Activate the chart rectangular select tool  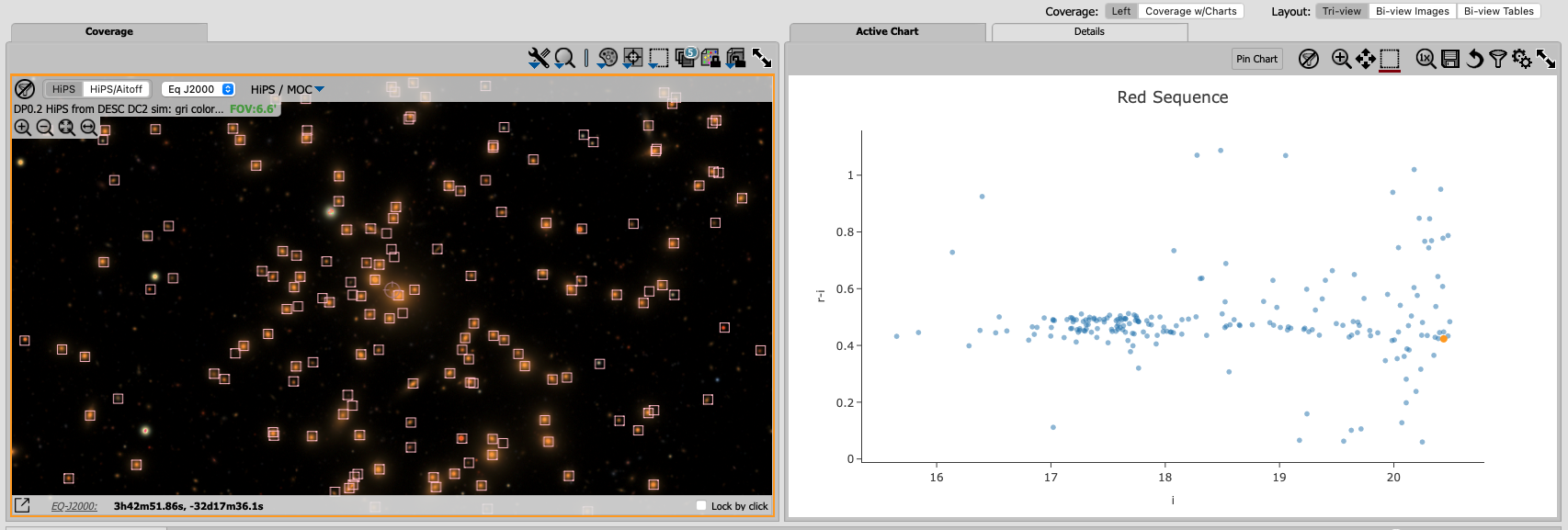[1390, 59]
